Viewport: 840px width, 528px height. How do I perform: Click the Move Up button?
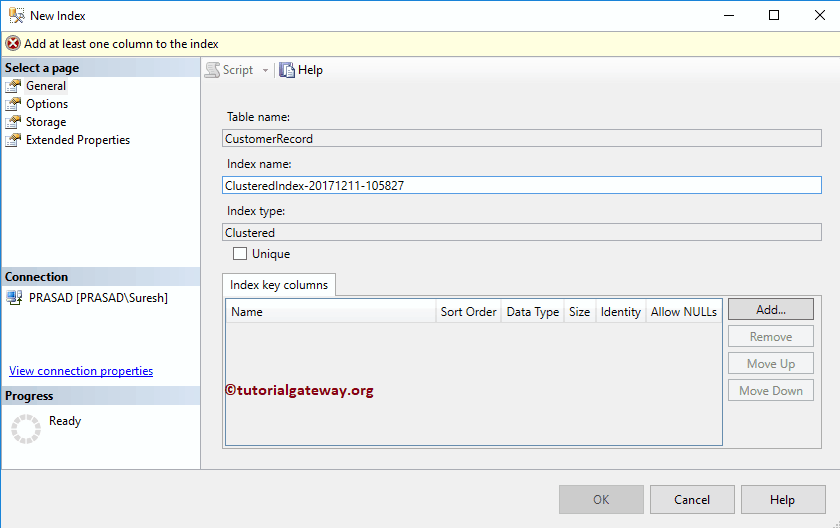pyautogui.click(x=770, y=364)
